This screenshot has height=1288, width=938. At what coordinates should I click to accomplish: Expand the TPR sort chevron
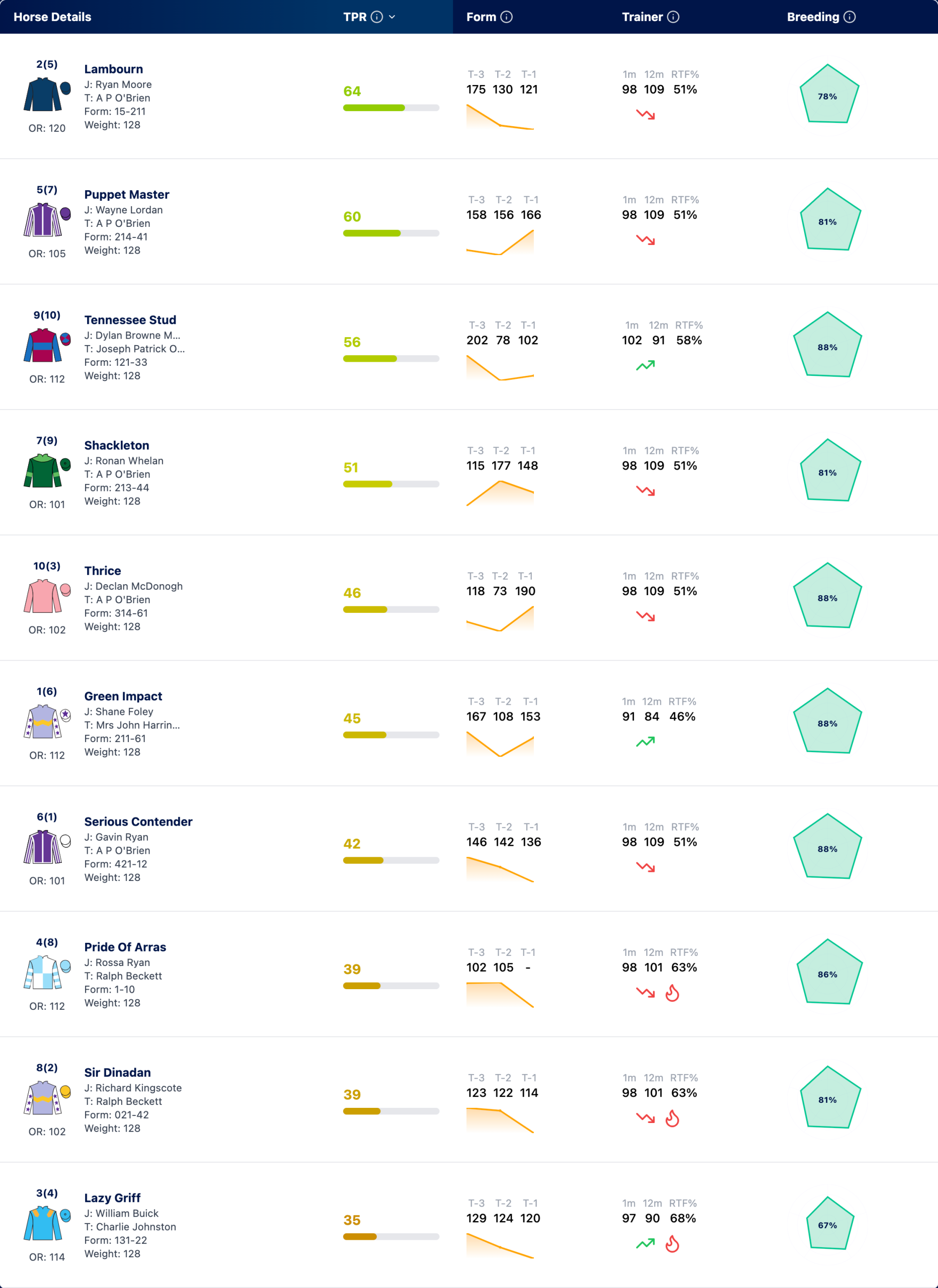pyautogui.click(x=392, y=17)
